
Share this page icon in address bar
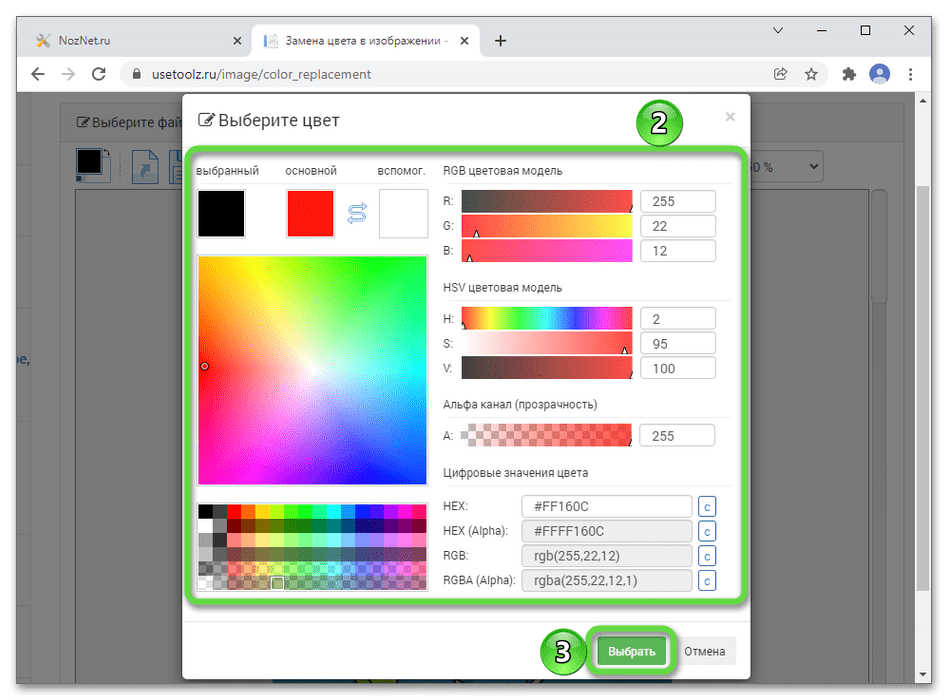781,74
